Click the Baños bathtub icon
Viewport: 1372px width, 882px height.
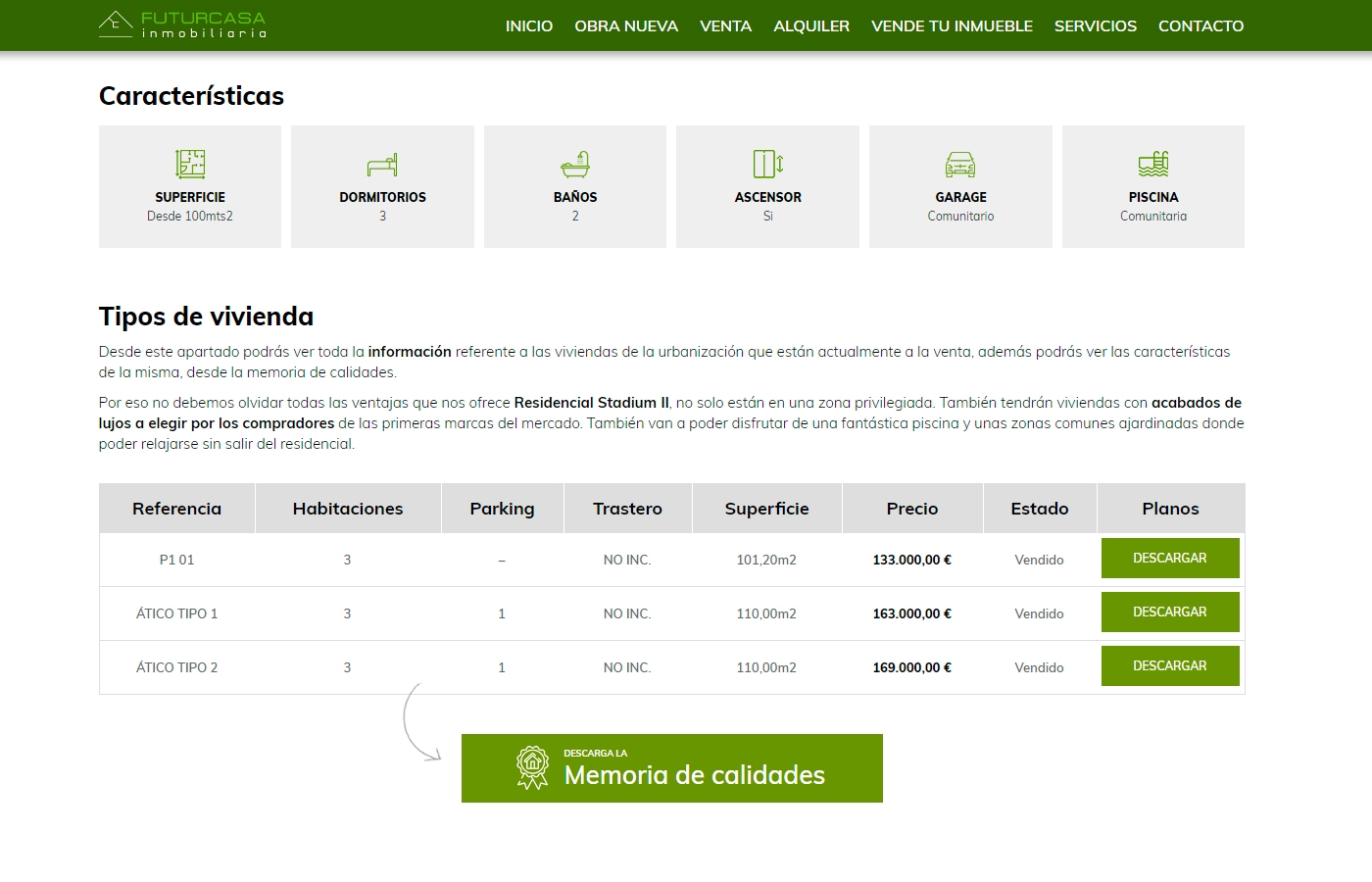(x=575, y=164)
